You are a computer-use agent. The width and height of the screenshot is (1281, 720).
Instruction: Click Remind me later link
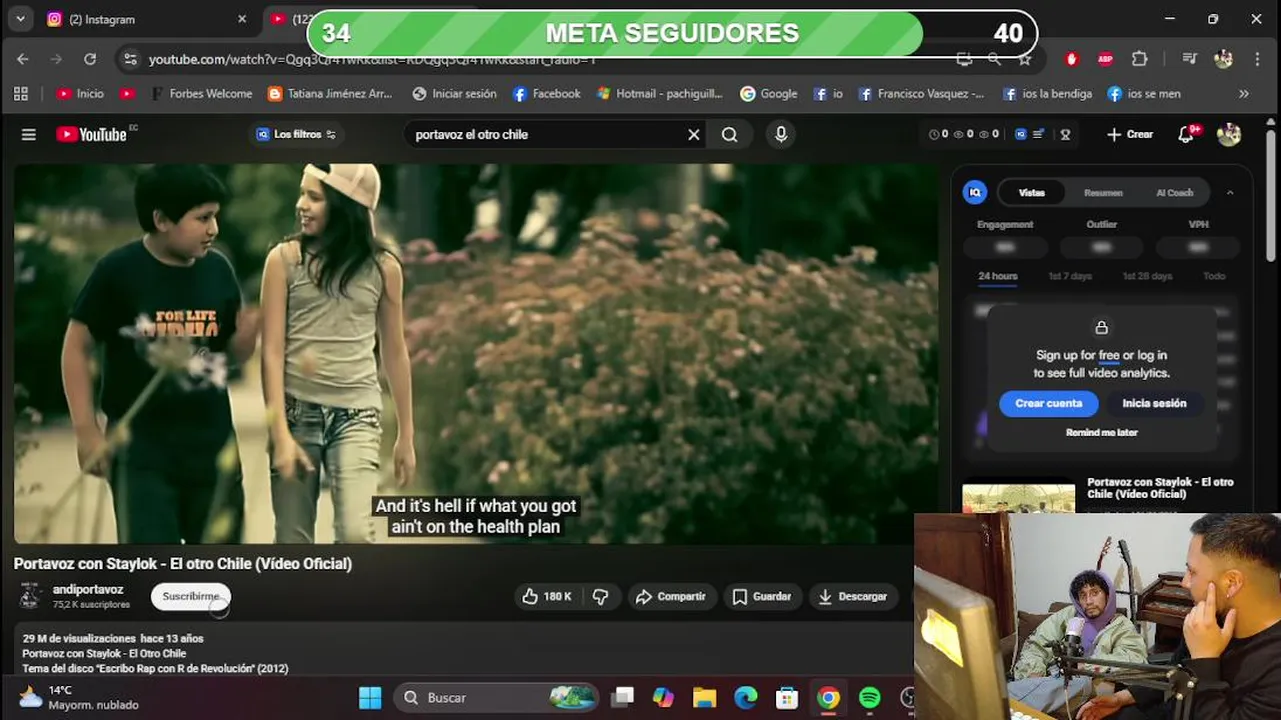coord(1102,433)
